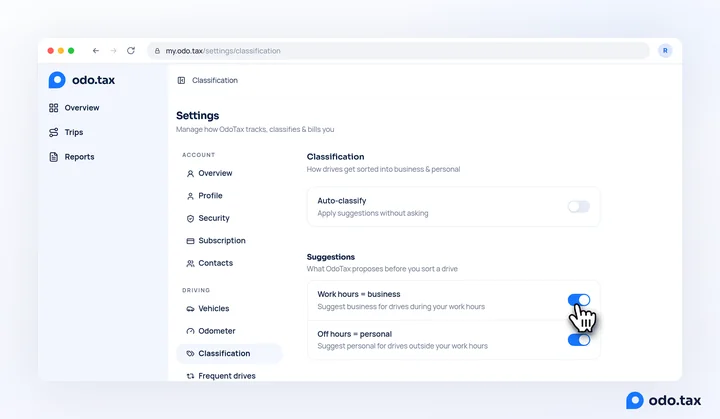The height and width of the screenshot is (419, 720).
Task: Click the lock icon in address bar
Action: coord(157,51)
